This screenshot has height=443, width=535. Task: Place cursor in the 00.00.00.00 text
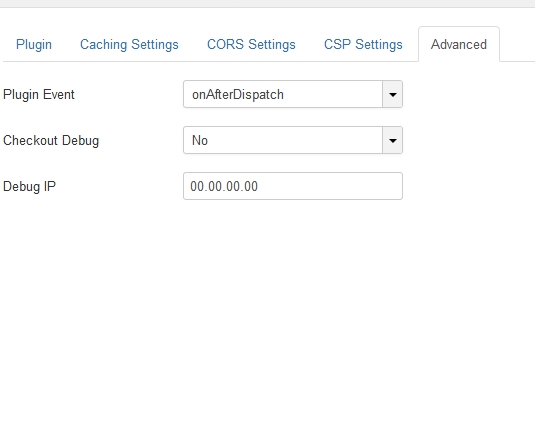point(224,186)
